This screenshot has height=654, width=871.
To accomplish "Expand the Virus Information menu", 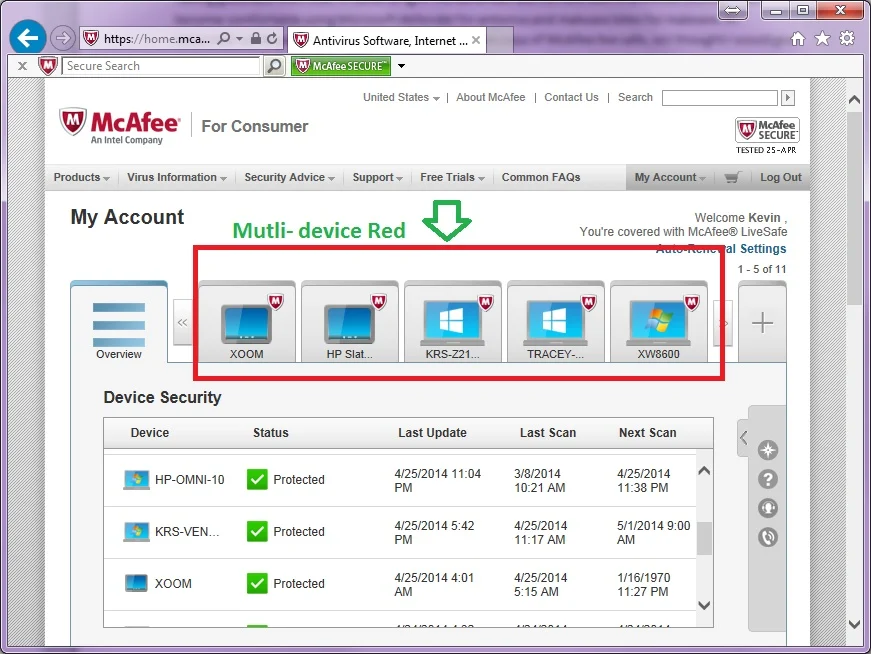I will coord(177,177).
